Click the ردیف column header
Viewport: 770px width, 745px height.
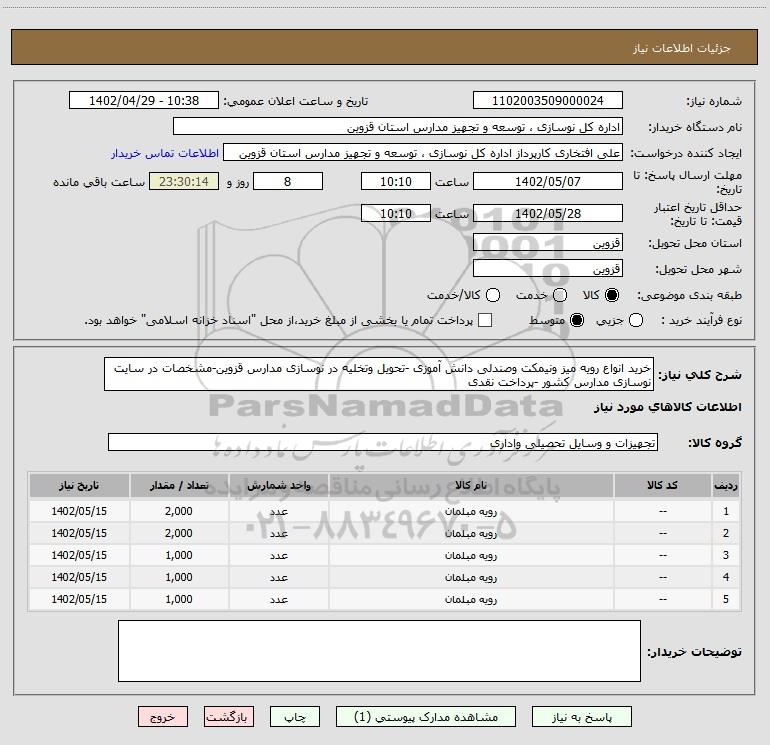(x=726, y=485)
